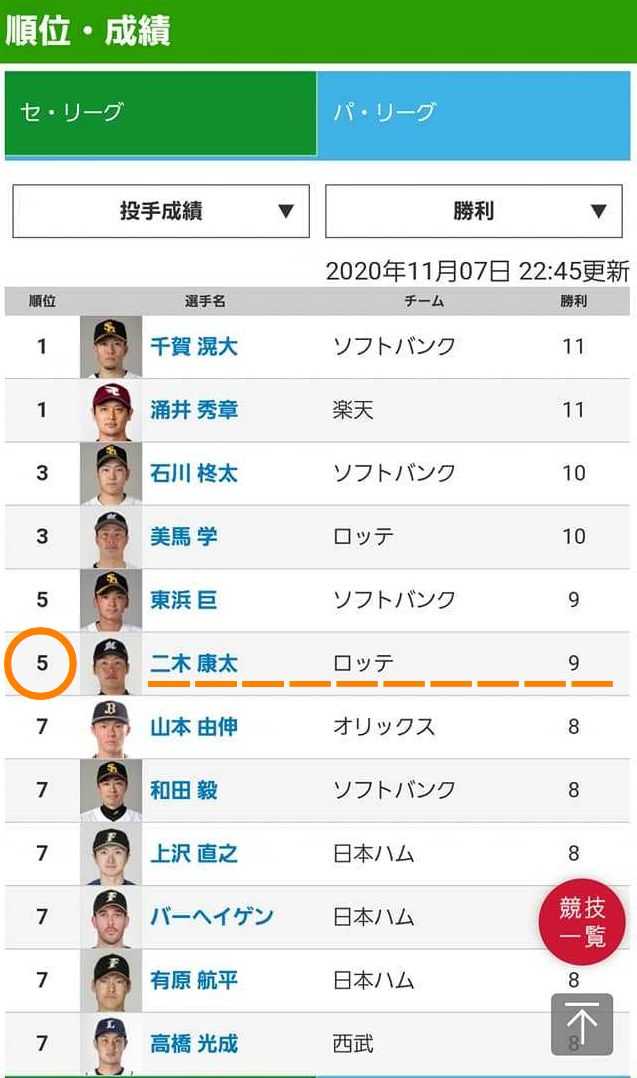Switch to the パ・リーグ tab
The image size is (637, 1078).
tap(475, 113)
